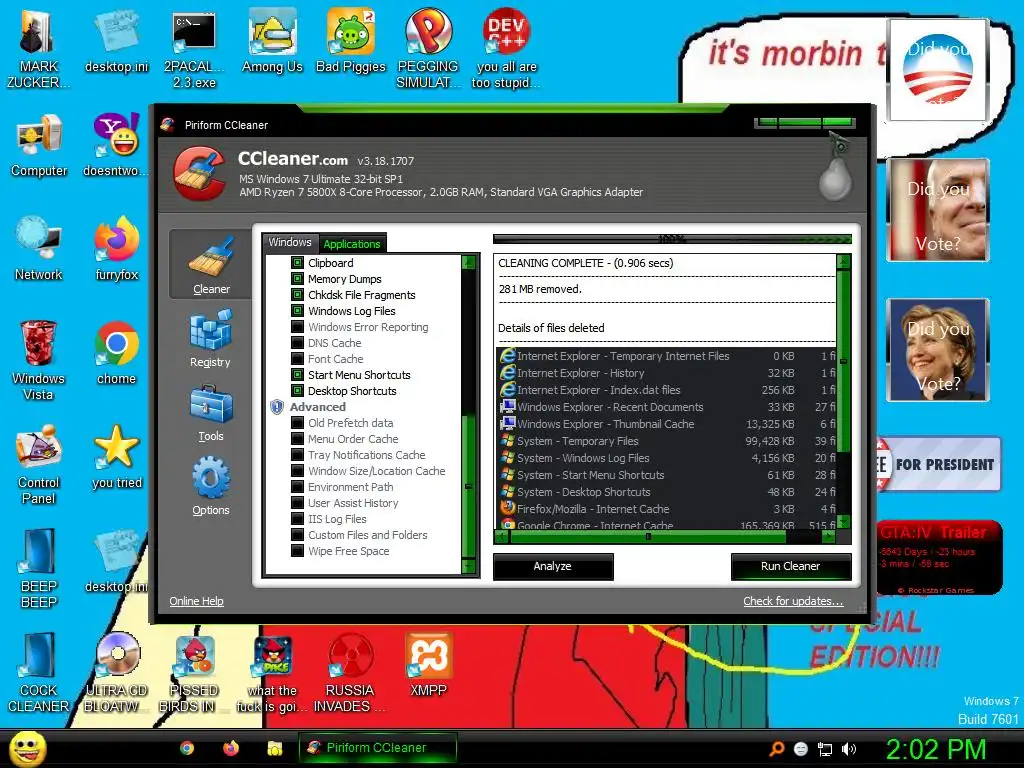Viewport: 1024px width, 768px height.
Task: Launch the XMPP desktop shortcut
Action: (x=428, y=665)
